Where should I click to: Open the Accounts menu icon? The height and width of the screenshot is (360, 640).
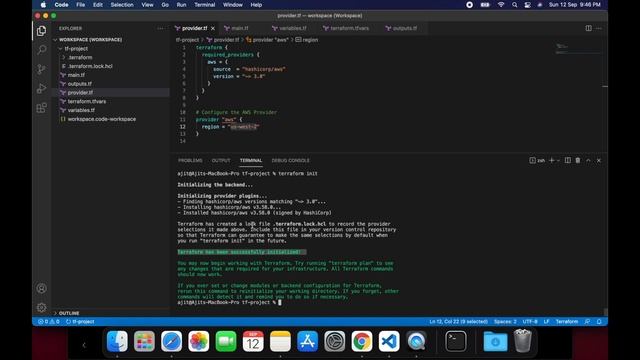coord(41,288)
